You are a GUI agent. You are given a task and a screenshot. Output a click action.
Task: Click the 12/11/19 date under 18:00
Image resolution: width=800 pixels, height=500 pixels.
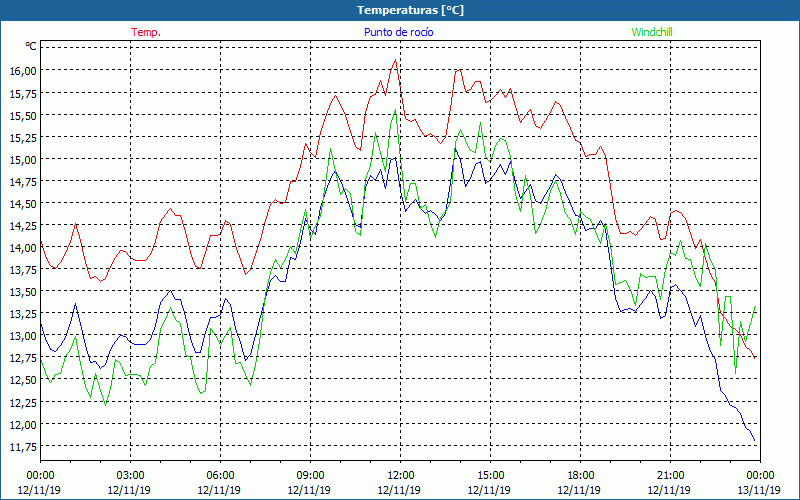tap(579, 490)
